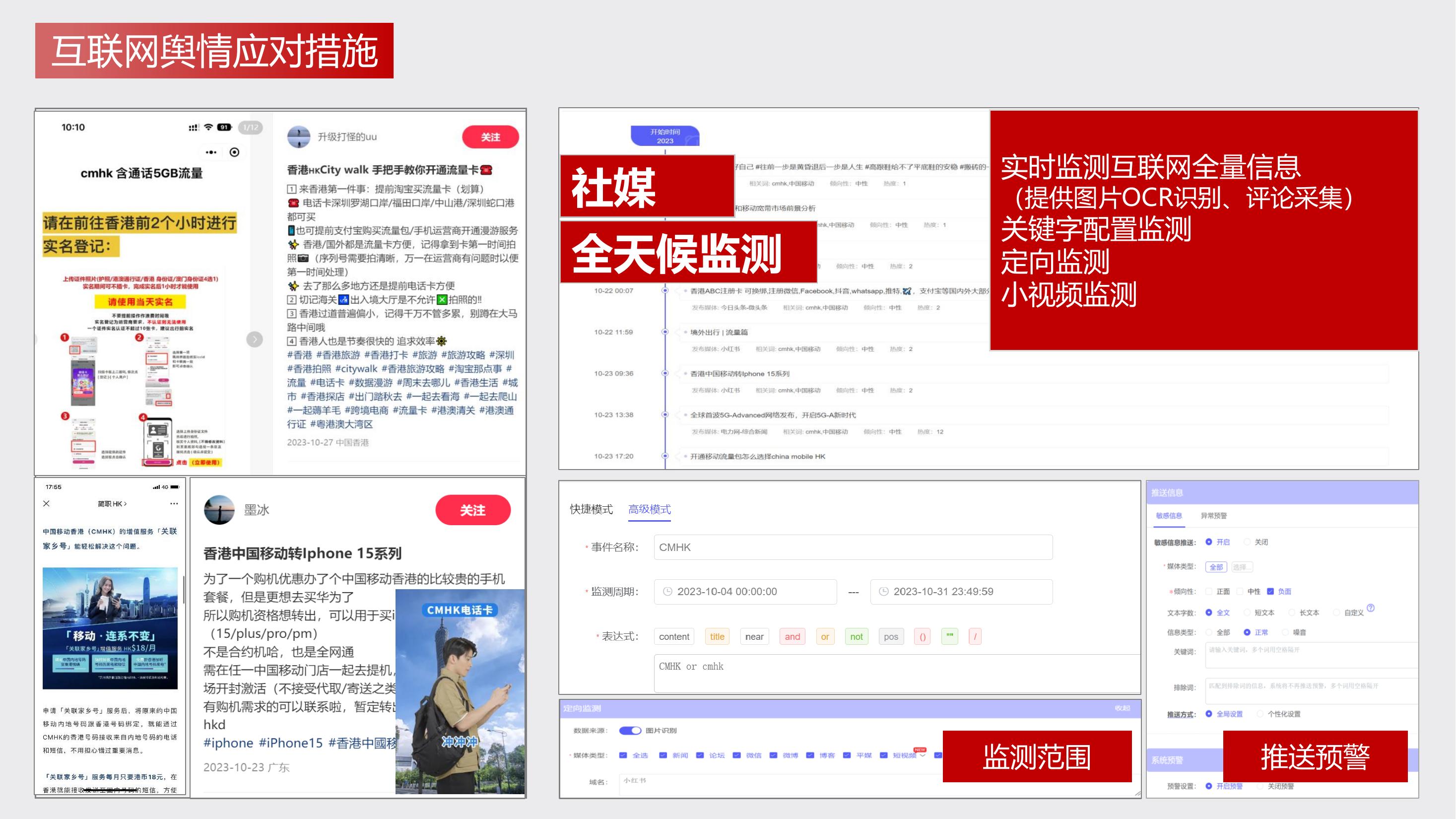Tap the three-dots menu in cmhk phone screenshot
Viewport: 1456px width, 819px height.
(x=211, y=152)
